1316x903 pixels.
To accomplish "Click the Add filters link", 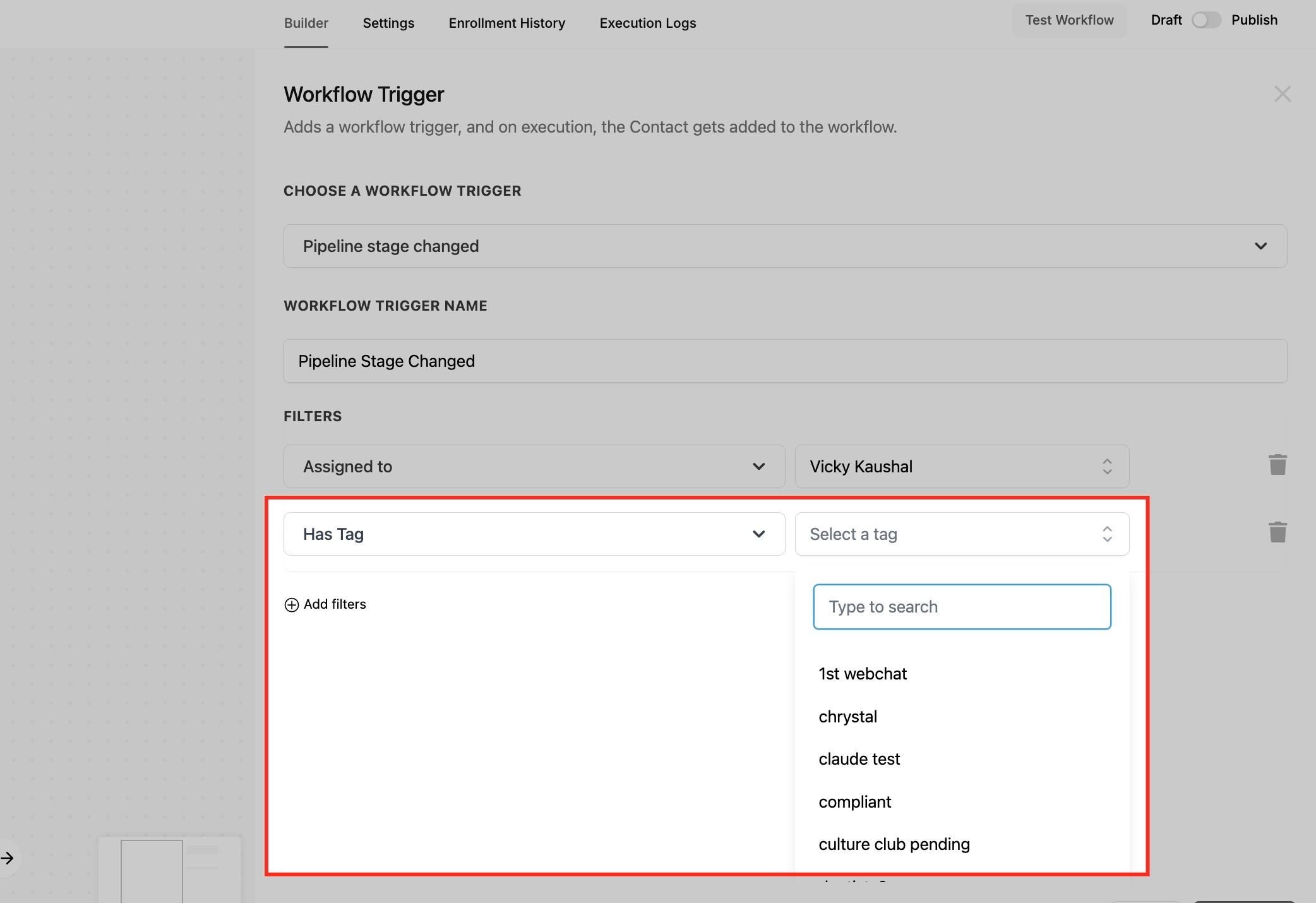I will [x=334, y=604].
